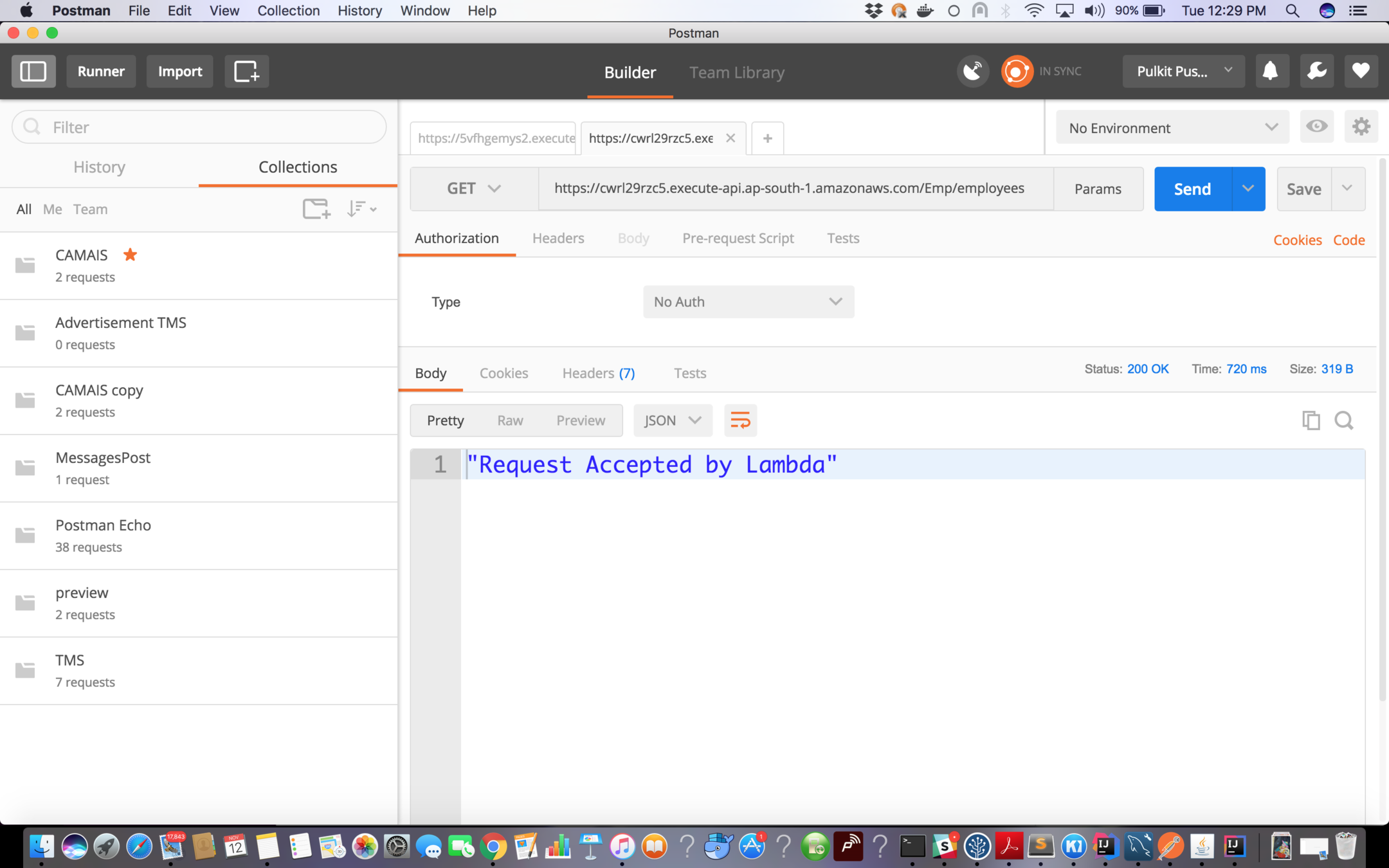Create a new collection folder icon
Image resolution: width=1389 pixels, height=868 pixels.
pos(316,209)
